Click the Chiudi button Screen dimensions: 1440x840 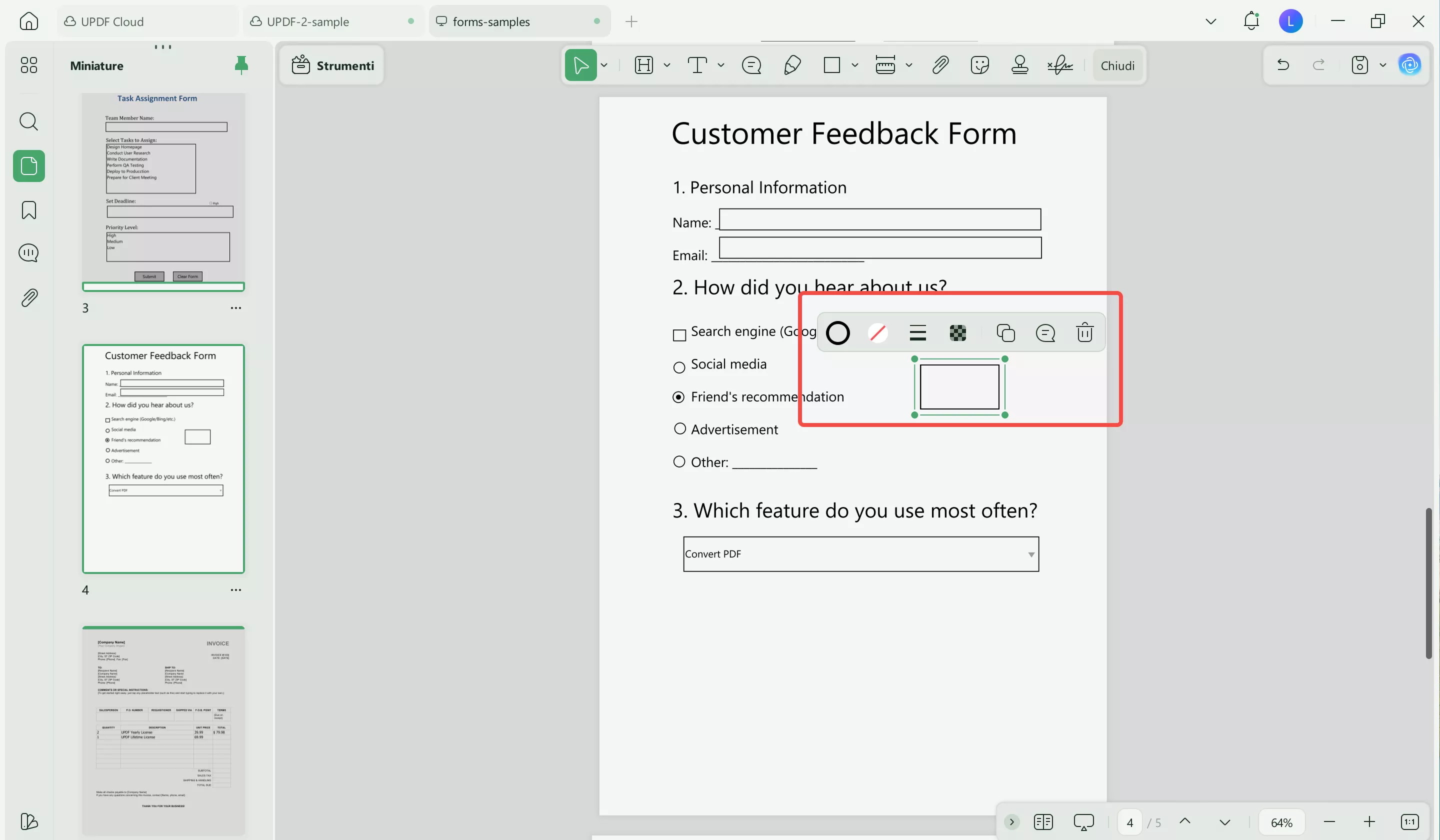tap(1117, 65)
